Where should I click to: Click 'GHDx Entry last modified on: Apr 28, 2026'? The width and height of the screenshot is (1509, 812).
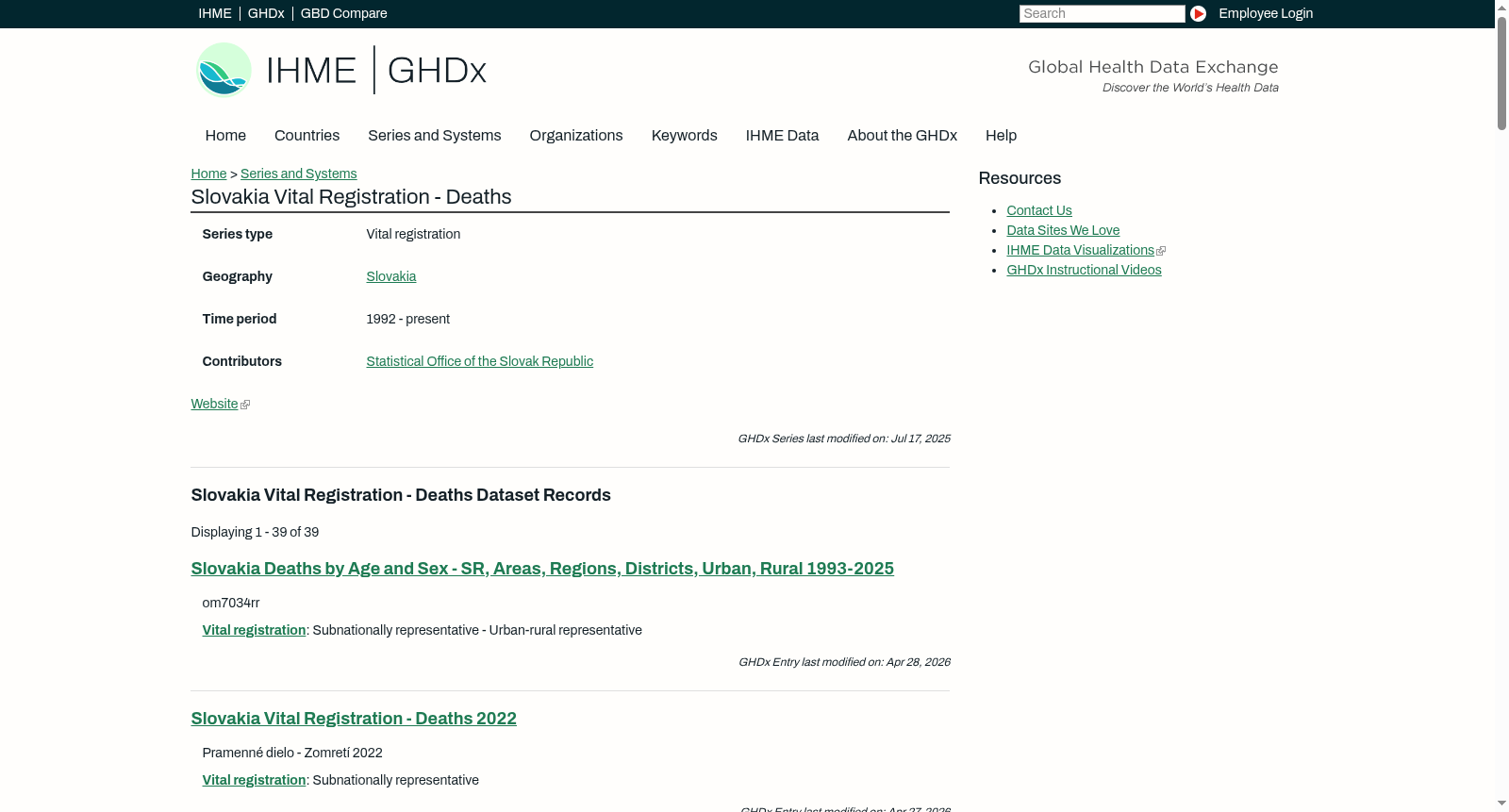coord(844,662)
